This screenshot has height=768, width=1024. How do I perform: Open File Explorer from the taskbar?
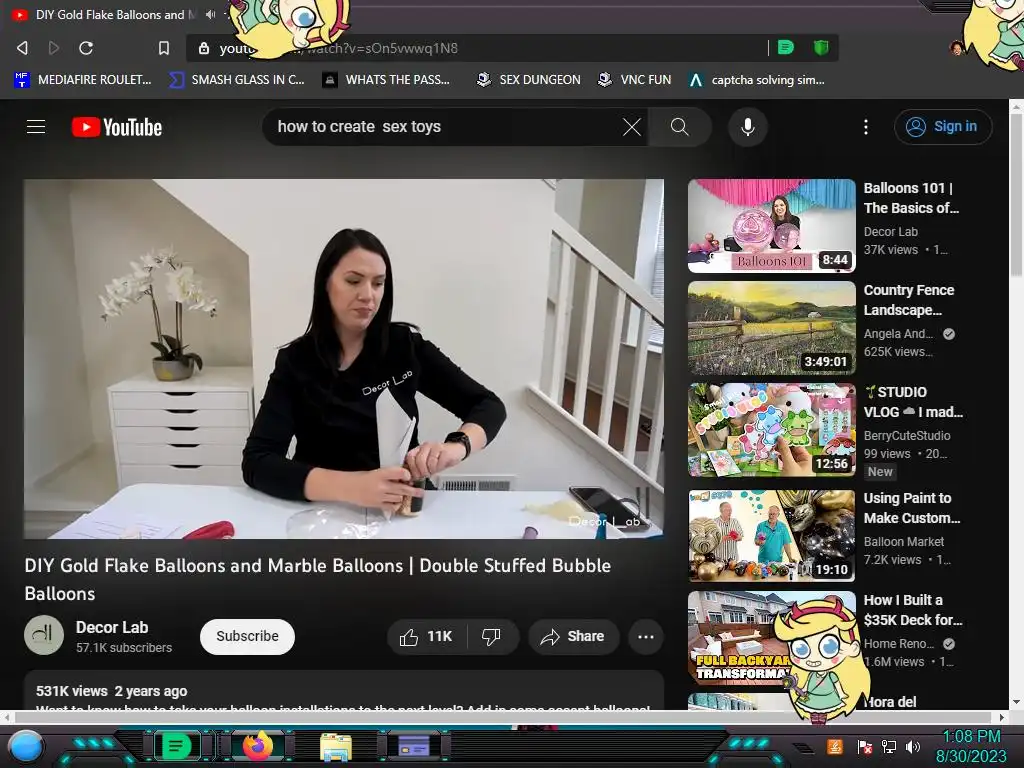pyautogui.click(x=336, y=746)
